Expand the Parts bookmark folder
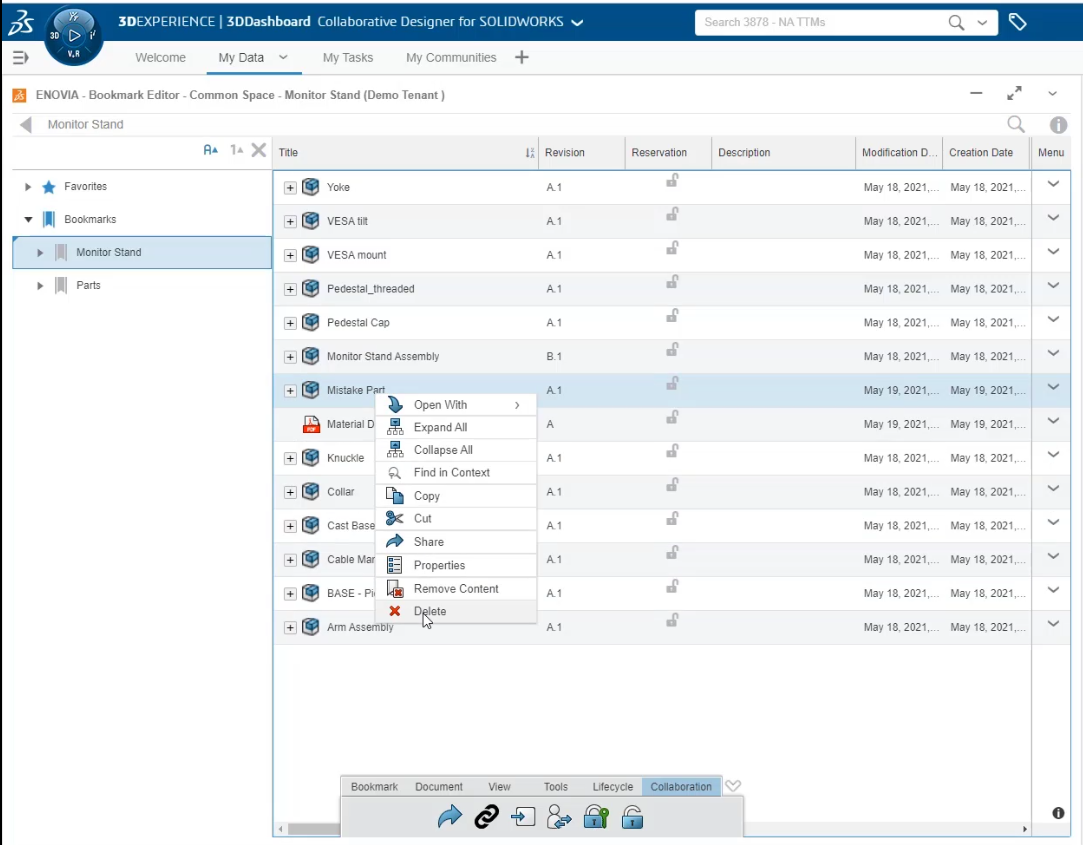The image size is (1083, 845). coord(41,286)
